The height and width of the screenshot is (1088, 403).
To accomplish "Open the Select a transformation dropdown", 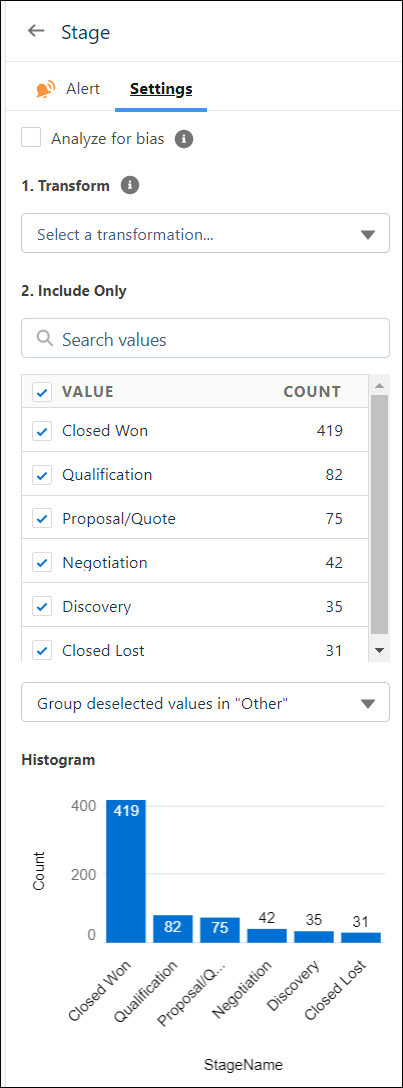I will 205,233.
